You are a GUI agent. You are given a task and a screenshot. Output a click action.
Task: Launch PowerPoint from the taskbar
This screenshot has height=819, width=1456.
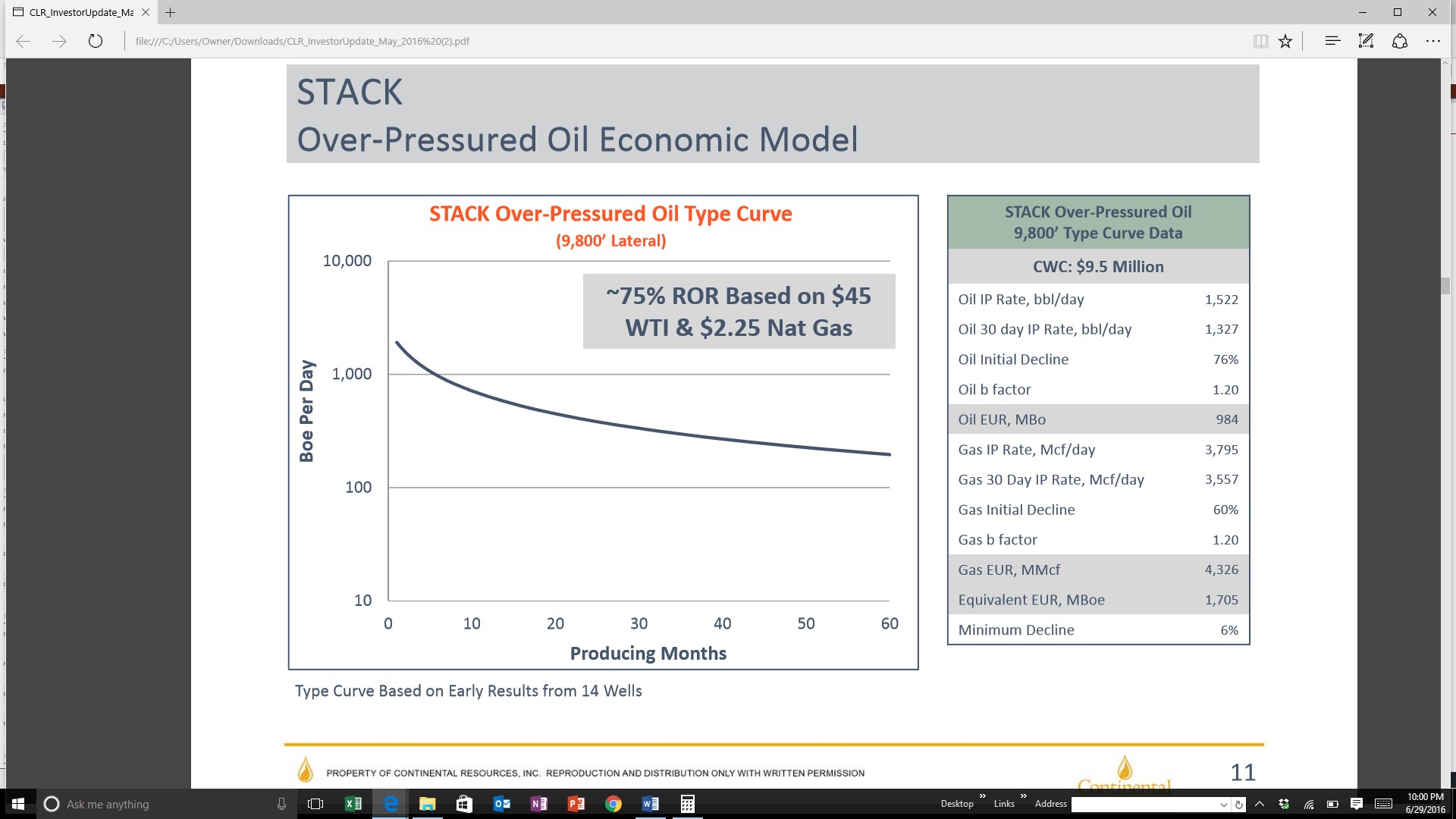576,804
